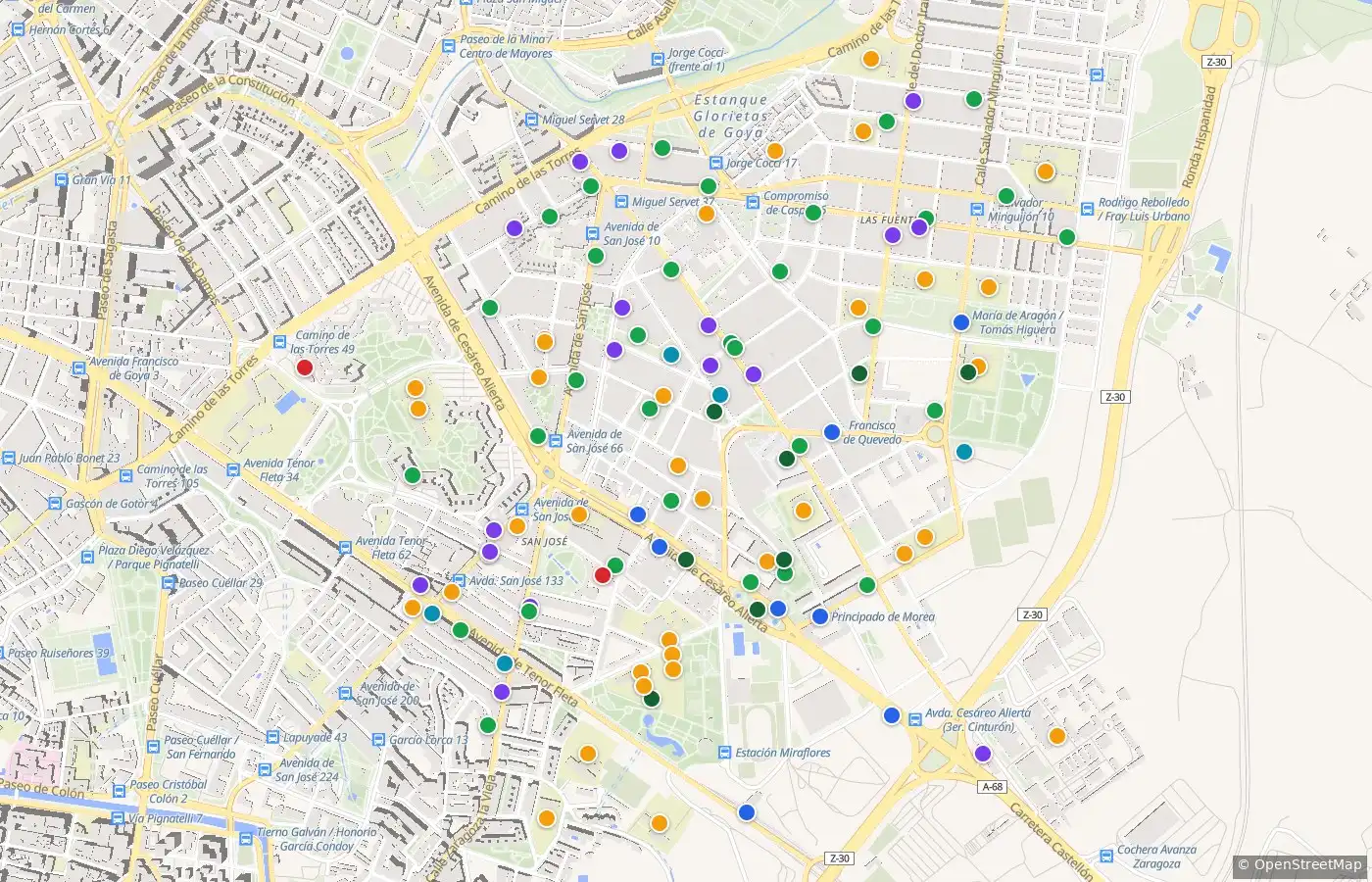Open the Rodrigo Rebolledo / Fray Luis Urbano stop icon
Screen dimensions: 1372x882
(1087, 209)
